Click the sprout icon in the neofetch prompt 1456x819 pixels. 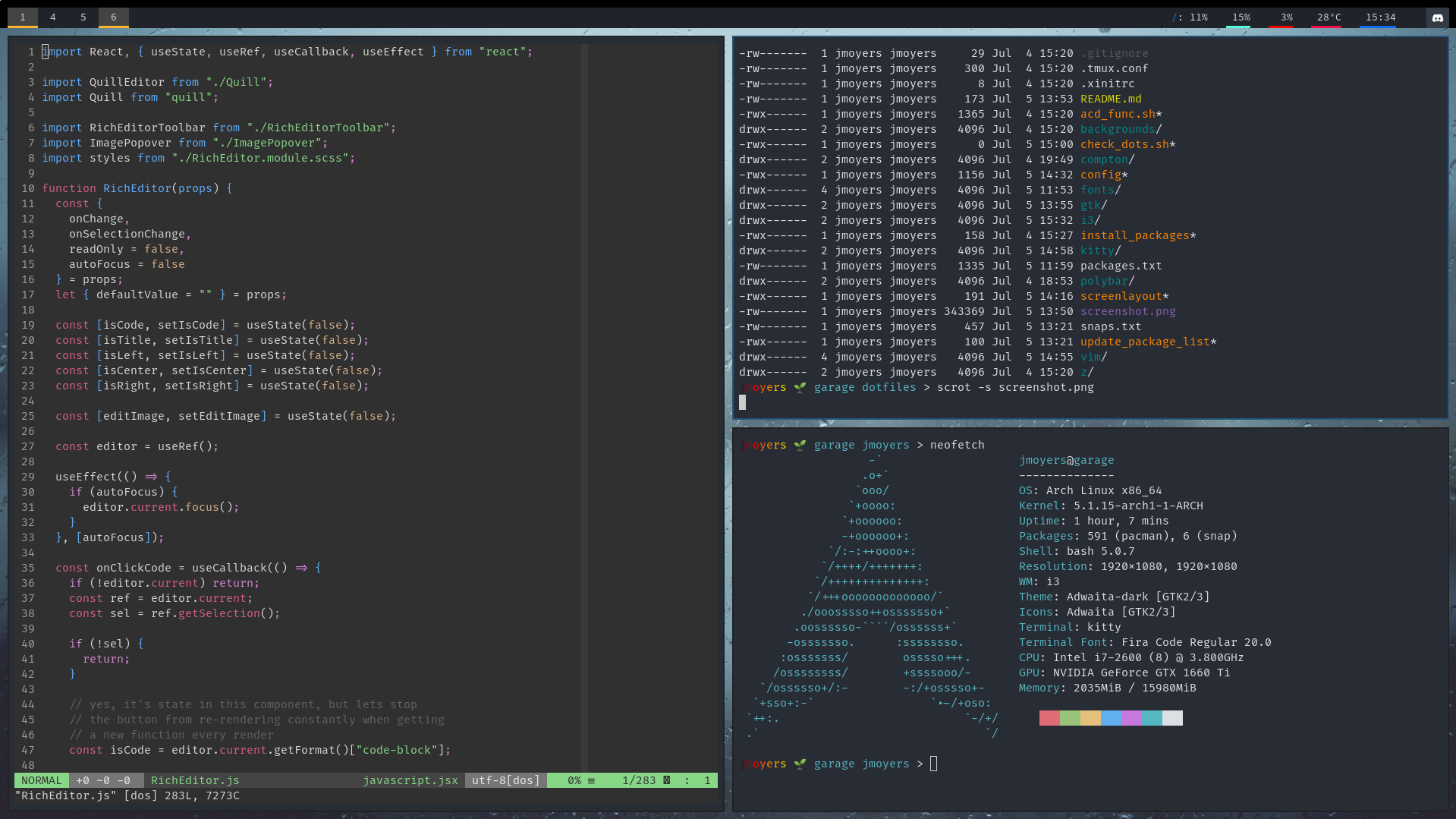800,446
